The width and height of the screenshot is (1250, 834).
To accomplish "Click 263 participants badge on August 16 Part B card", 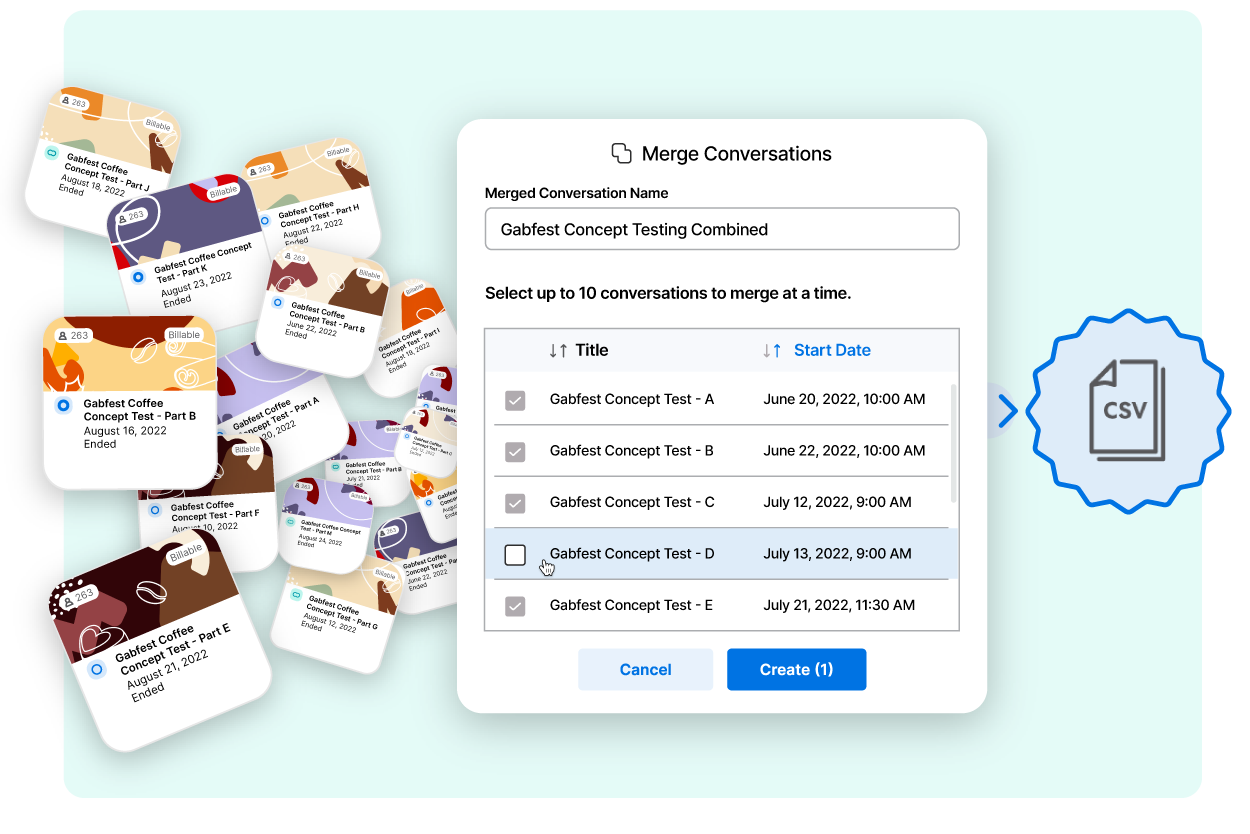I will pos(74,336).
